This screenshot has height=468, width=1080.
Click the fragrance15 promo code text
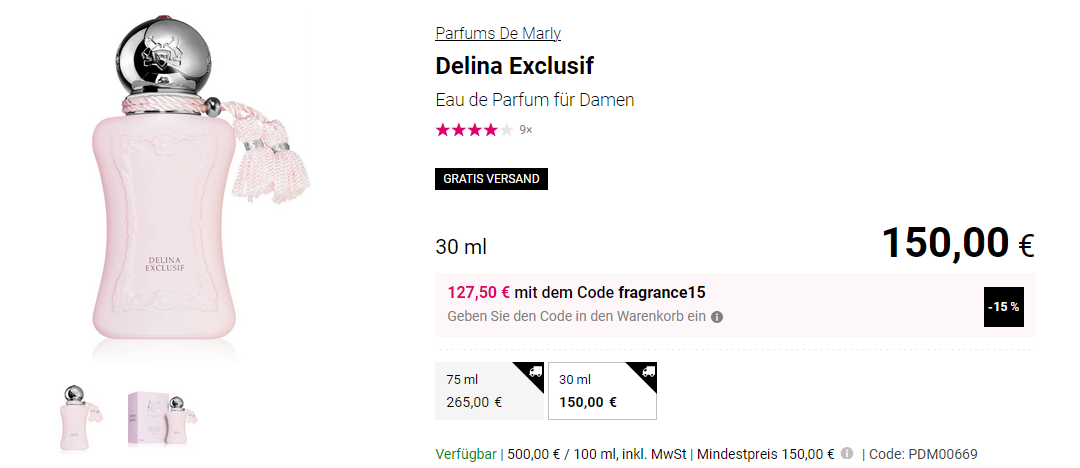pos(662,293)
